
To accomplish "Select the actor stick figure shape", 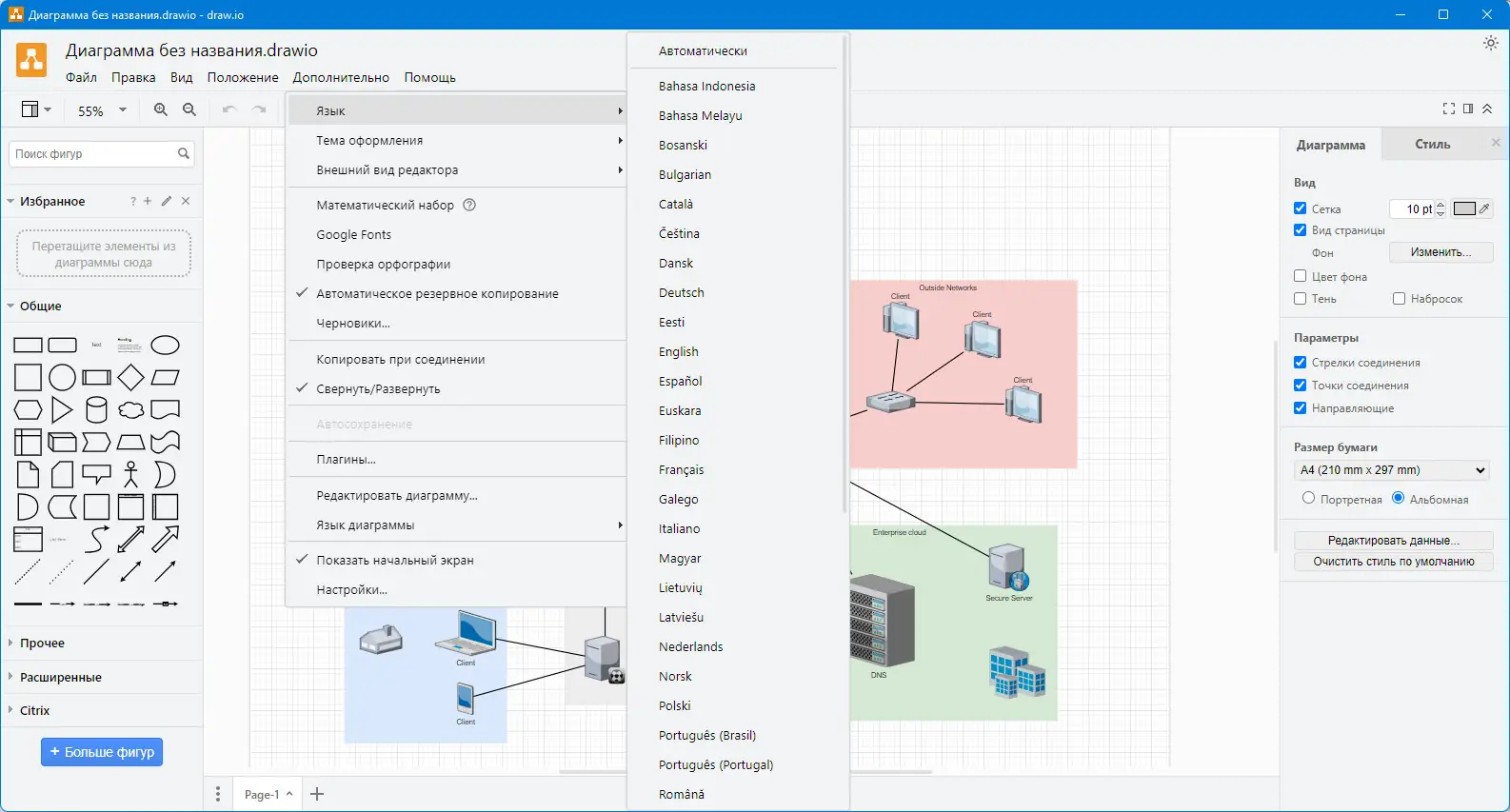I will click(x=131, y=474).
